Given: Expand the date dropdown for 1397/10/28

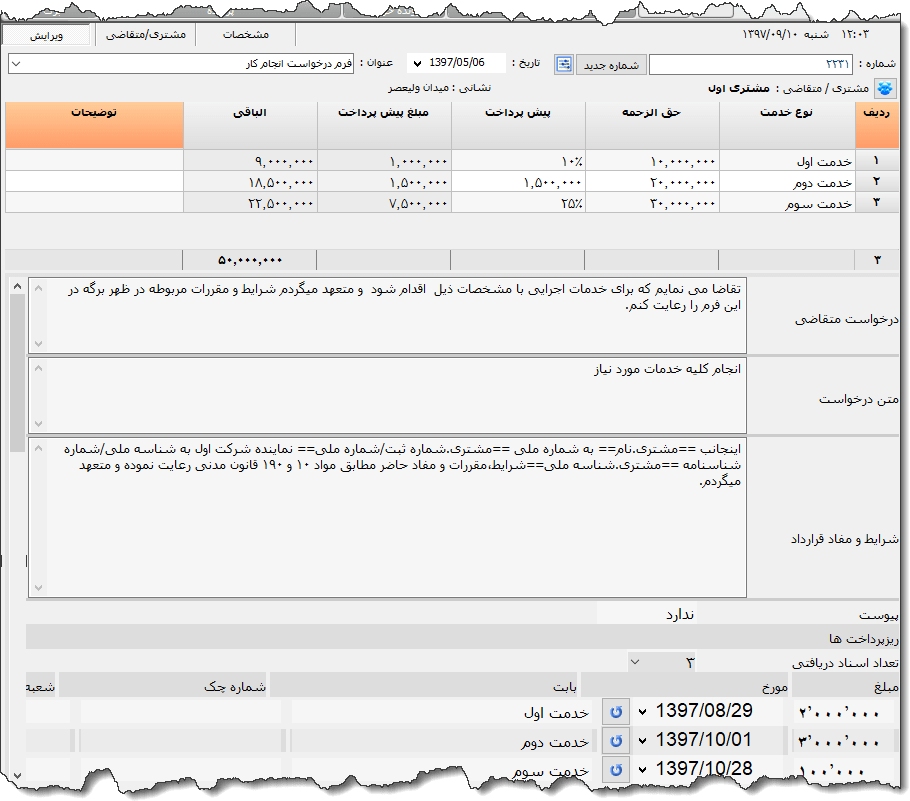Looking at the screenshot, I should tap(643, 770).
